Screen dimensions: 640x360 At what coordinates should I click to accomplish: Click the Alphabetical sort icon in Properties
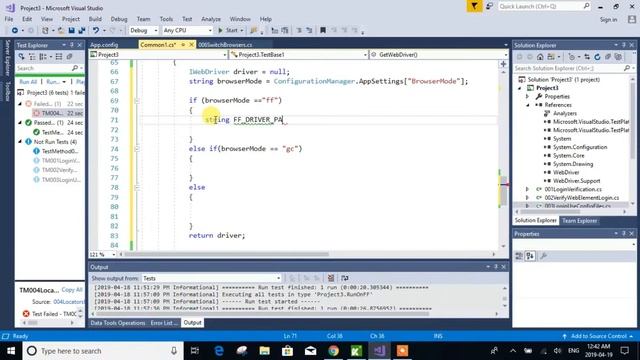[530, 256]
